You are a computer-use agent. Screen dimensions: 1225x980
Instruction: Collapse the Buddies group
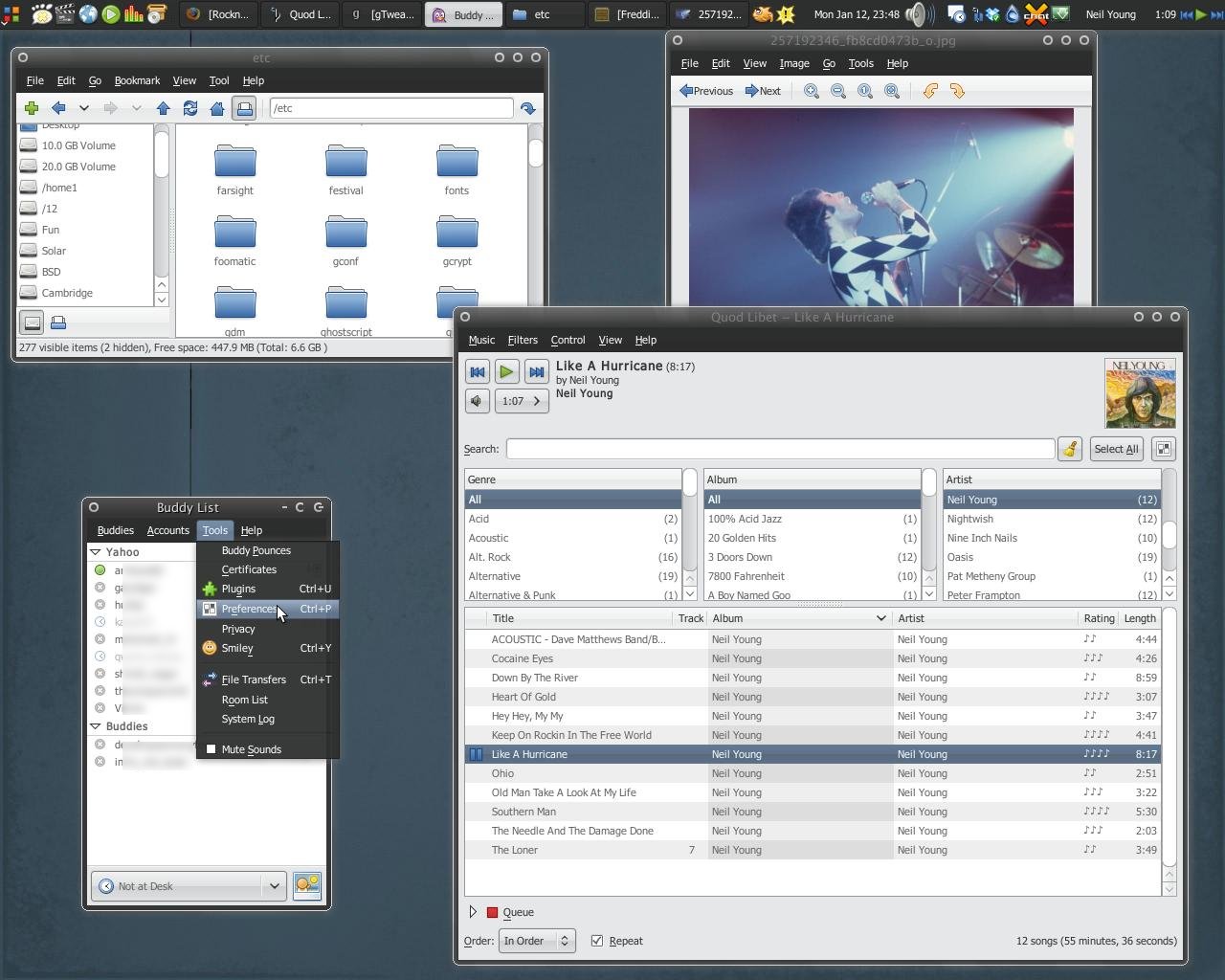96,726
